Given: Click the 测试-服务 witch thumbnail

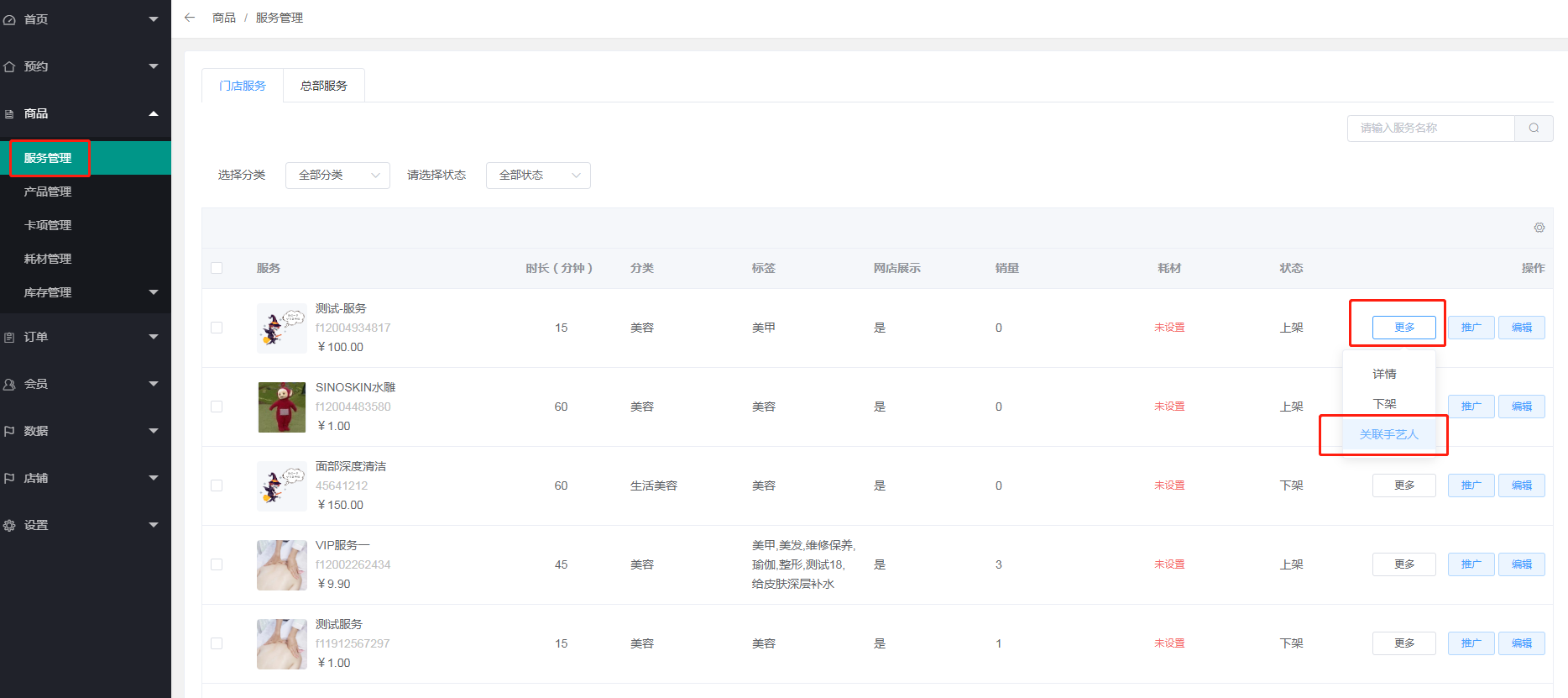Looking at the screenshot, I should tap(282, 328).
